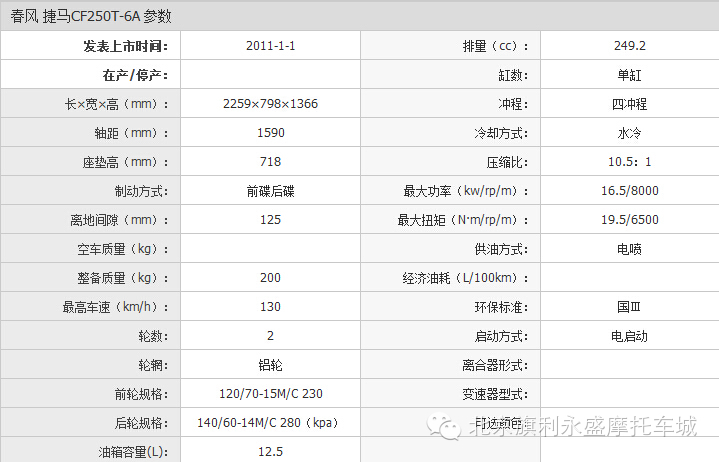This screenshot has width=719, height=462.
Task: Click the 最大功率（kw/rp/m） label
Action: point(466,191)
